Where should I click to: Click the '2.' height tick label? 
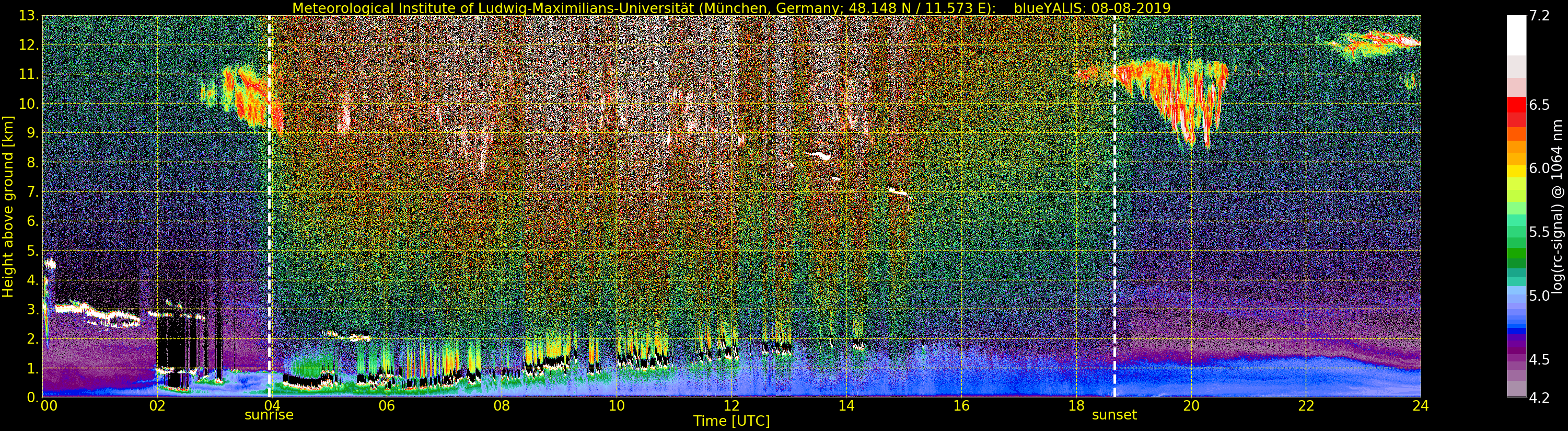32,338
